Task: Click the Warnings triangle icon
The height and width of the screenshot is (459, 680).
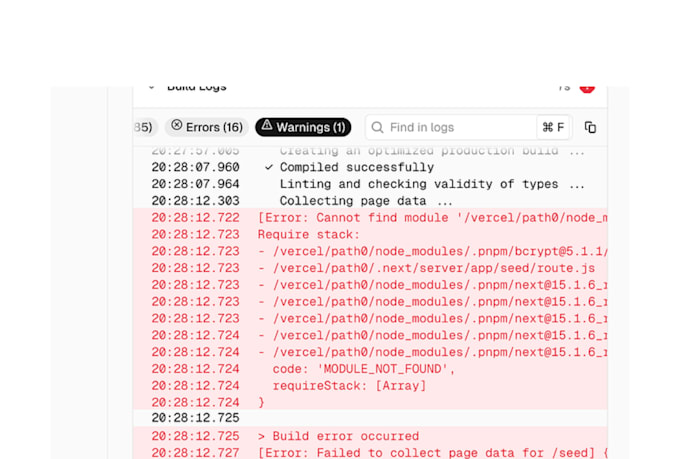Action: point(267,125)
